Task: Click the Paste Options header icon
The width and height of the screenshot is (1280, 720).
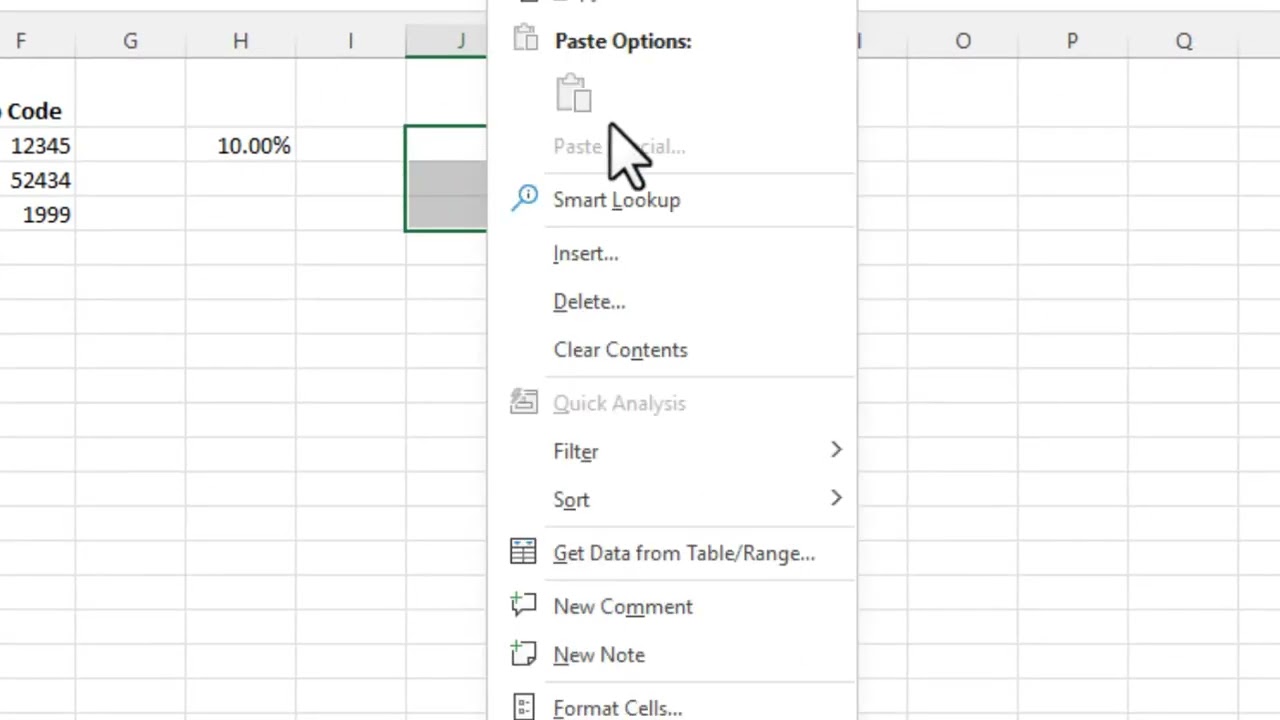Action: (525, 40)
